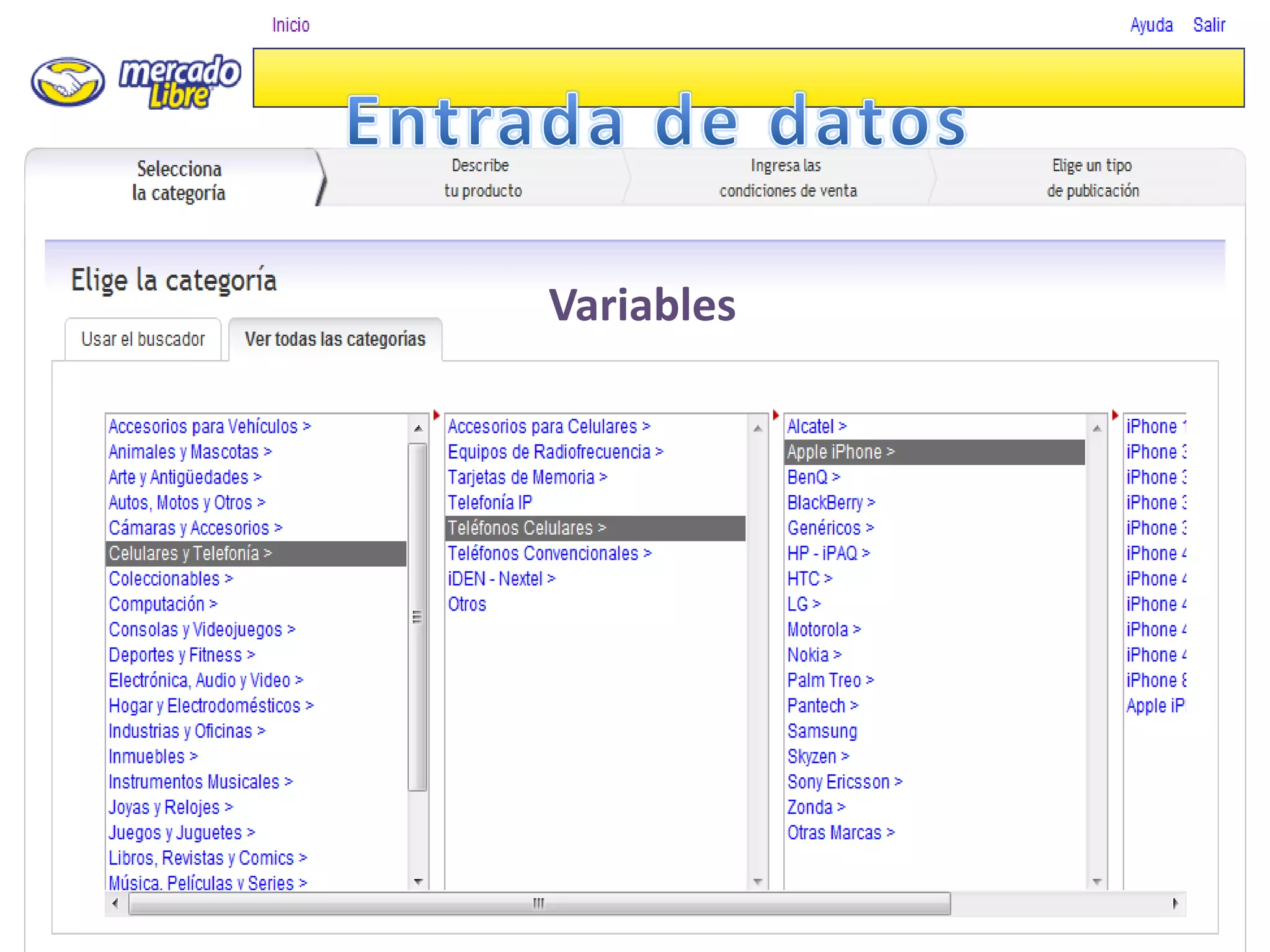
Task: Select the Sony Ericsson brand
Action: (x=845, y=782)
